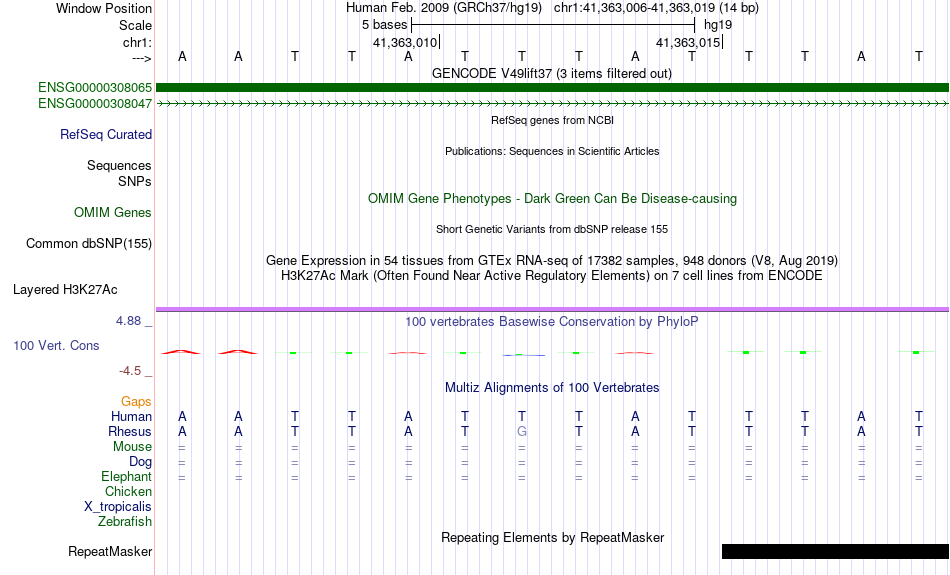Click the blue negative PhyloP conservation bar
The image size is (950, 575).
(524, 355)
